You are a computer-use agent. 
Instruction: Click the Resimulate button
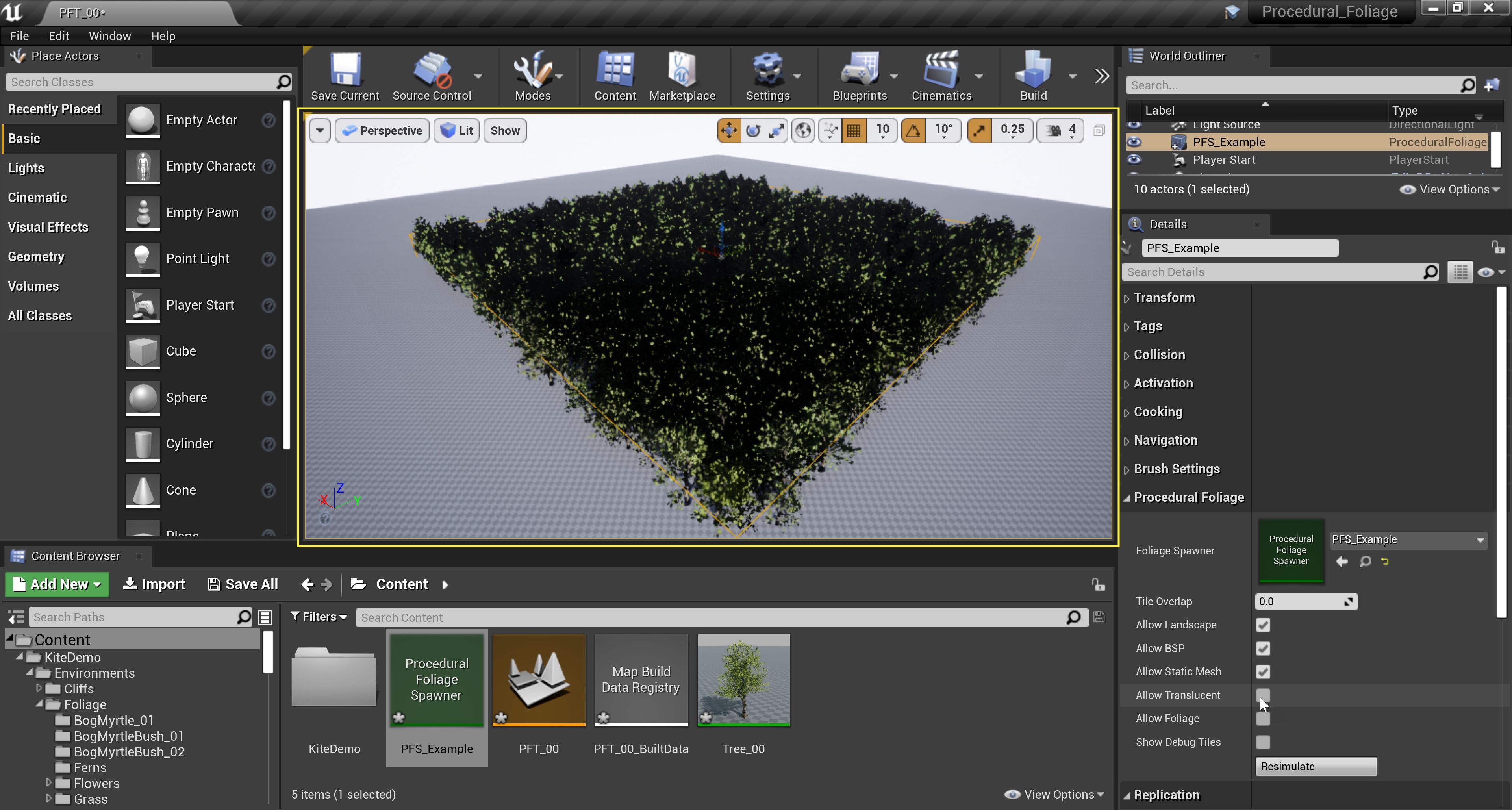(x=1316, y=767)
